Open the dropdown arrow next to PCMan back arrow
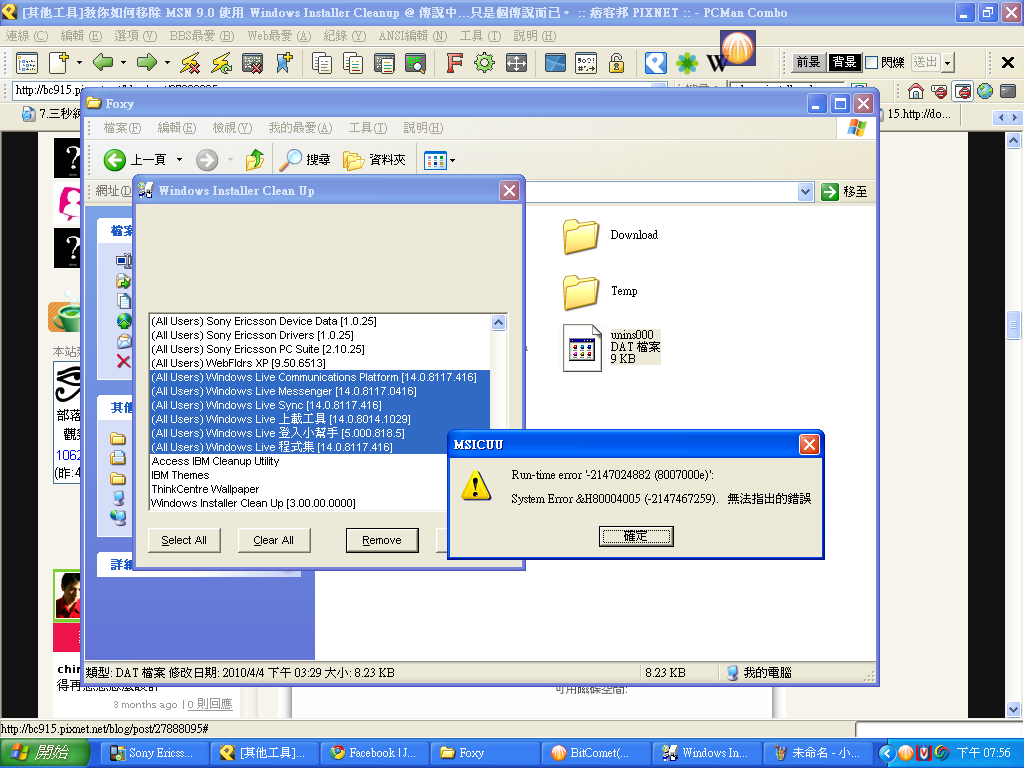Screen dimensions: 1024x768 123,63
